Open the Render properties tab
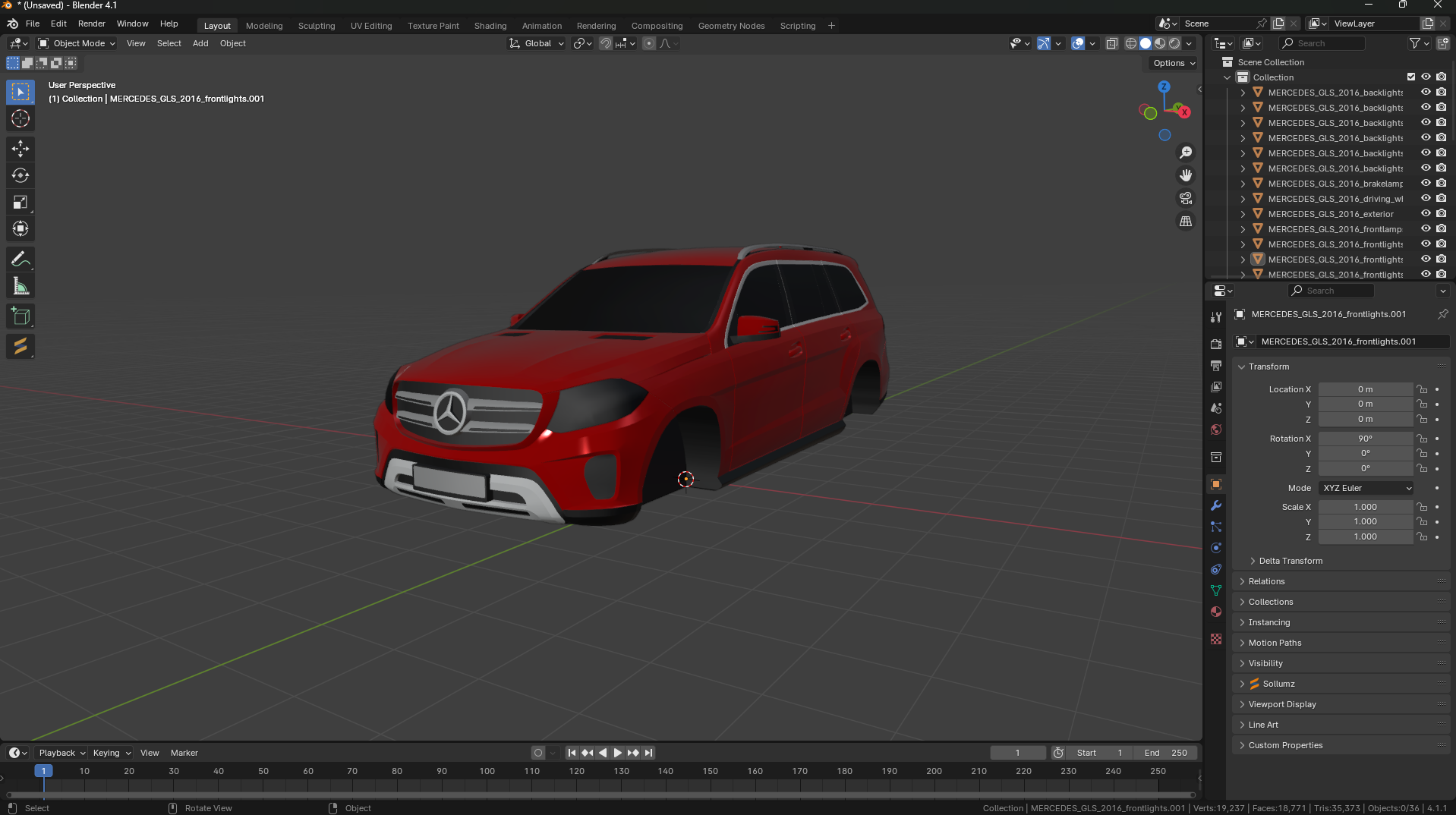This screenshot has width=1456, height=815. click(x=1216, y=344)
